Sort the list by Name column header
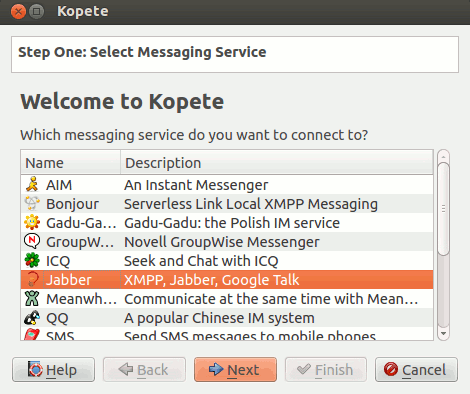Image resolution: width=470 pixels, height=394 pixels. (x=70, y=162)
